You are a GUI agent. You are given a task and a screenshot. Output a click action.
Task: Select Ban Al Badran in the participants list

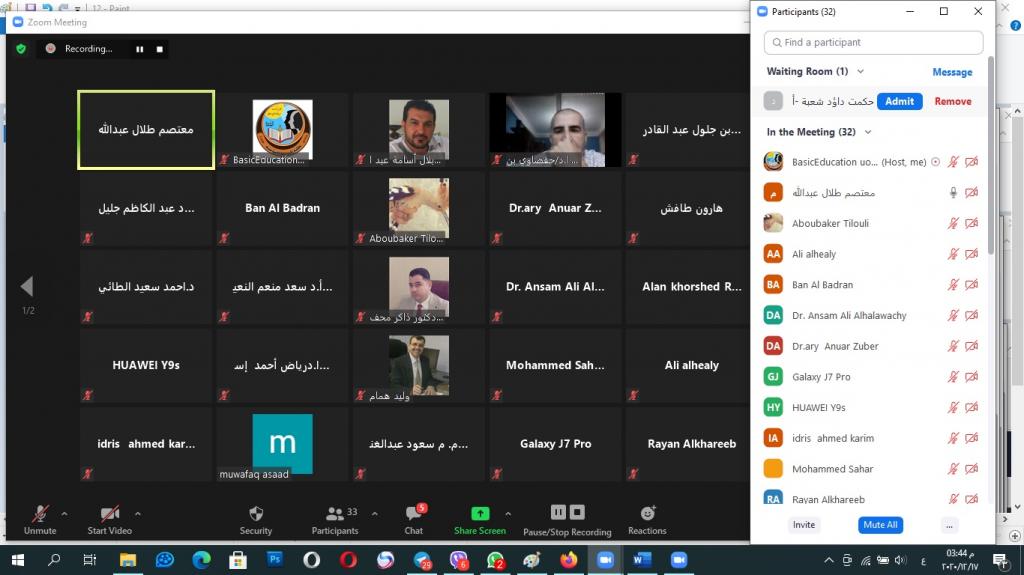822,285
